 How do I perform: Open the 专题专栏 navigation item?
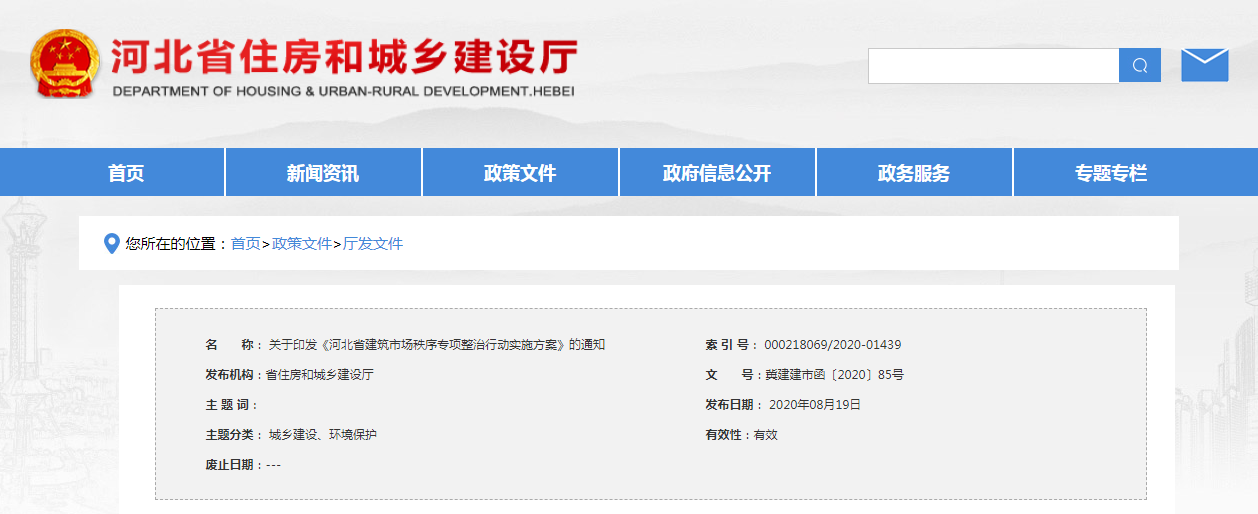(1111, 173)
